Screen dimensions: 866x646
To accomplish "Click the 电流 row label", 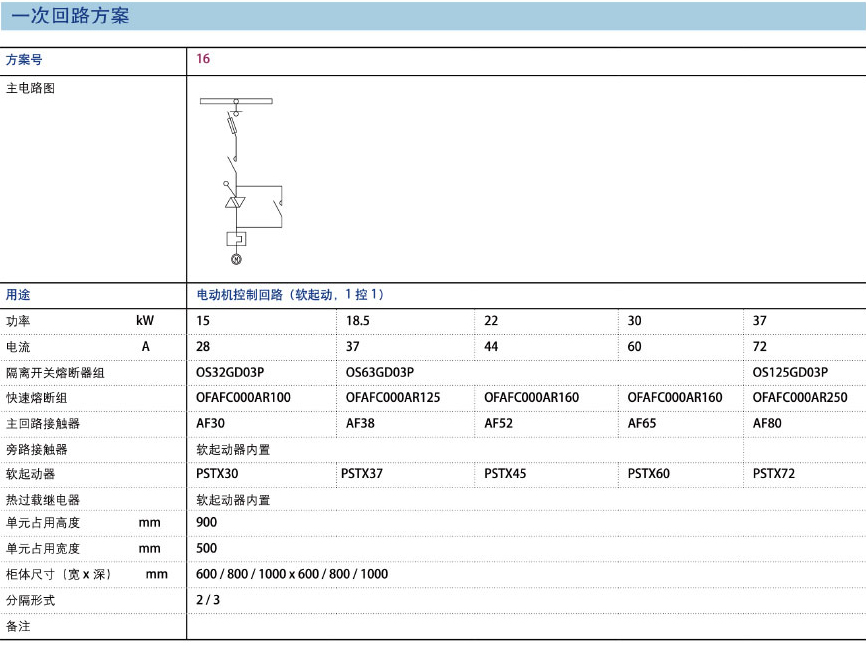I will click(x=18, y=347).
